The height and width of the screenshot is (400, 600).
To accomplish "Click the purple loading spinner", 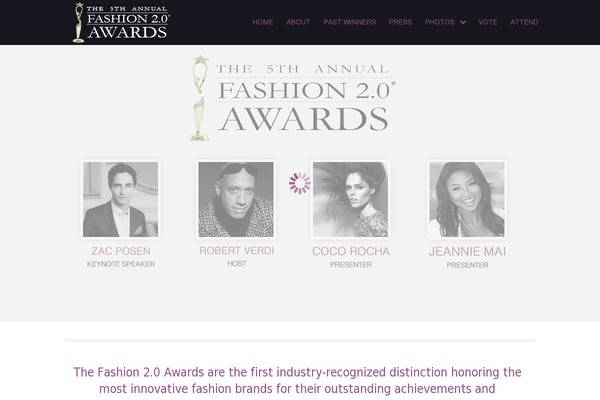I will tap(300, 183).
